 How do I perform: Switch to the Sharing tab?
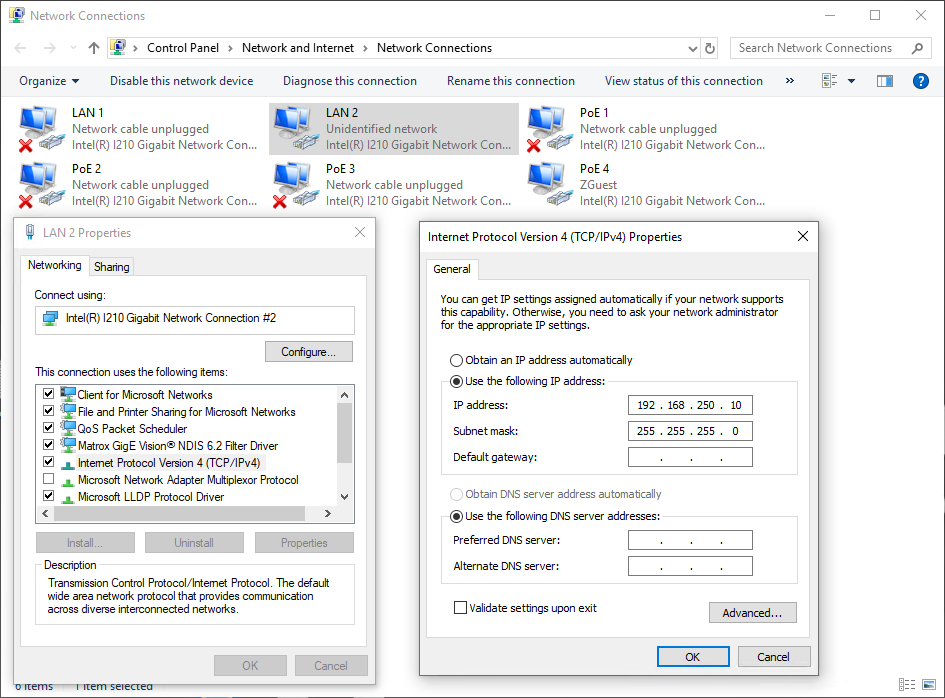point(112,267)
